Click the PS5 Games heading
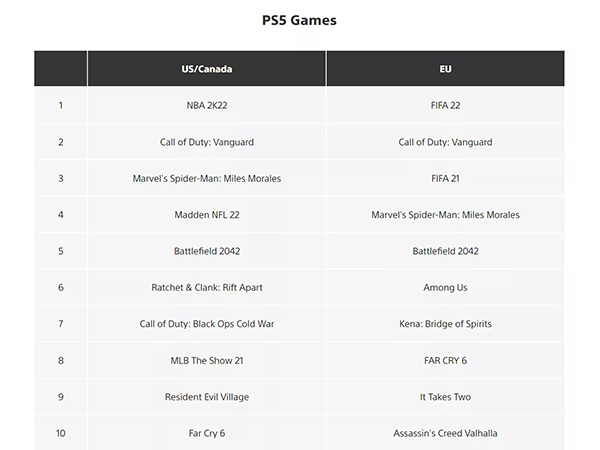The height and width of the screenshot is (450, 600). click(299, 20)
